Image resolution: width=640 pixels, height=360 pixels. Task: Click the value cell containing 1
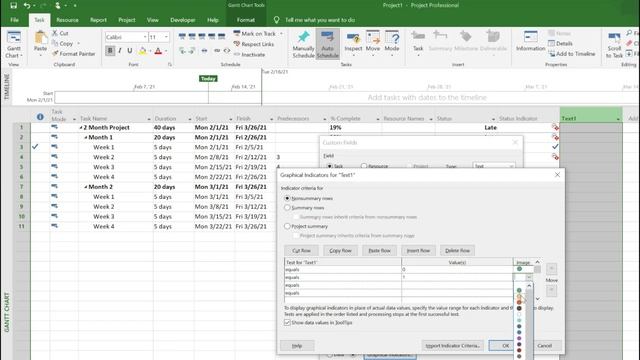pos(457,277)
